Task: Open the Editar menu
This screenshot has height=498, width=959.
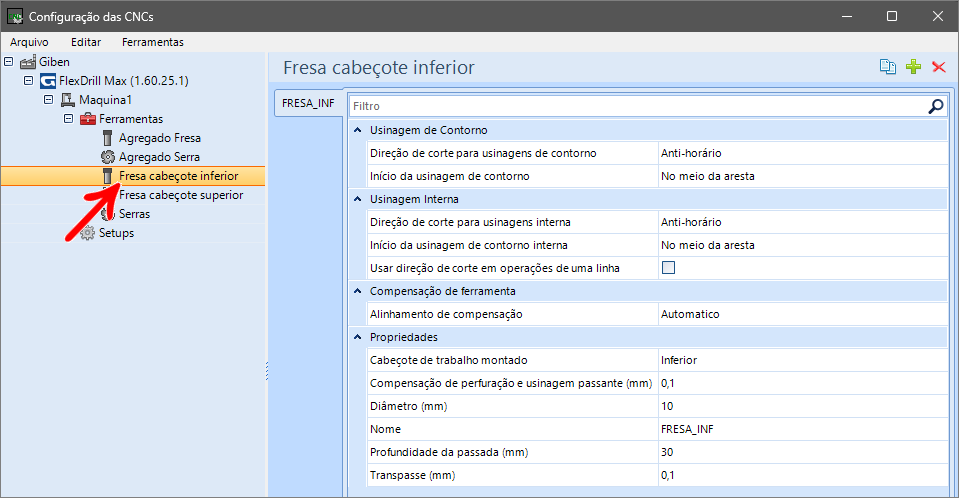Action: (86, 42)
